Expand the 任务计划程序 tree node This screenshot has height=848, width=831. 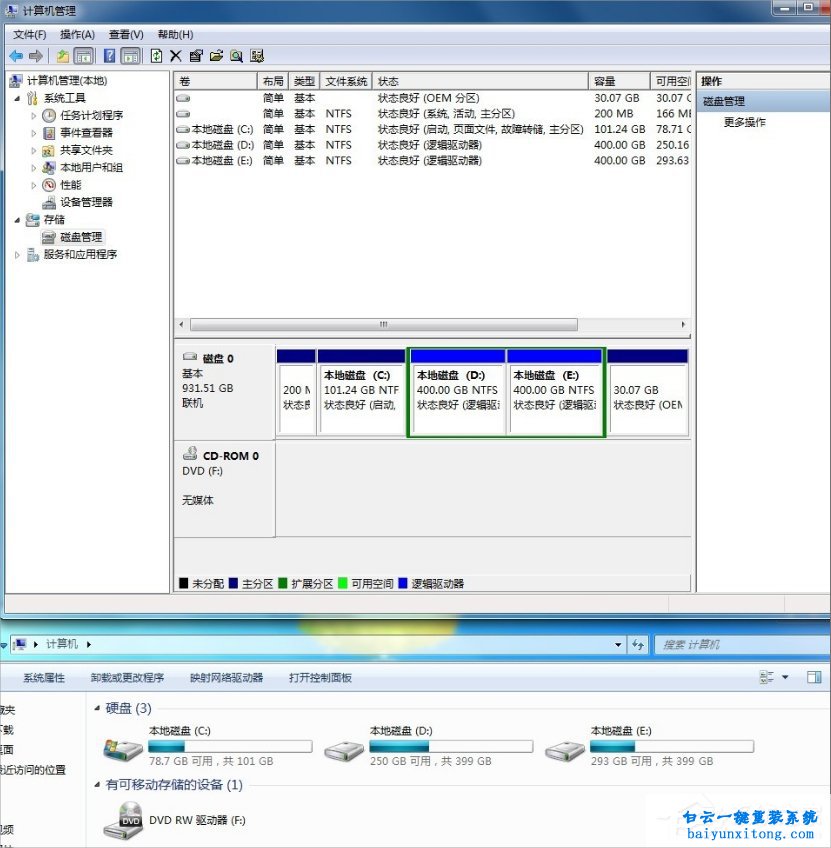click(31, 114)
